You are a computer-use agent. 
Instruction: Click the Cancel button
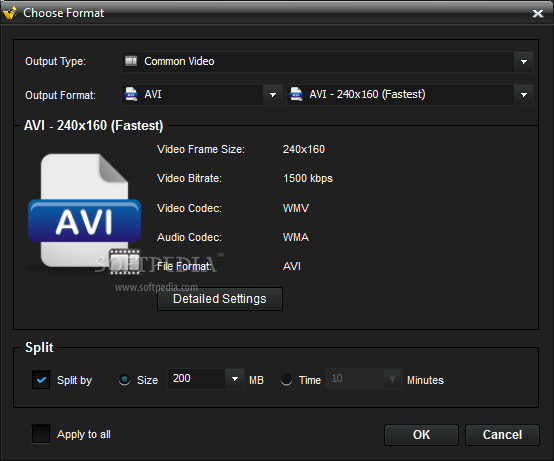click(x=502, y=435)
